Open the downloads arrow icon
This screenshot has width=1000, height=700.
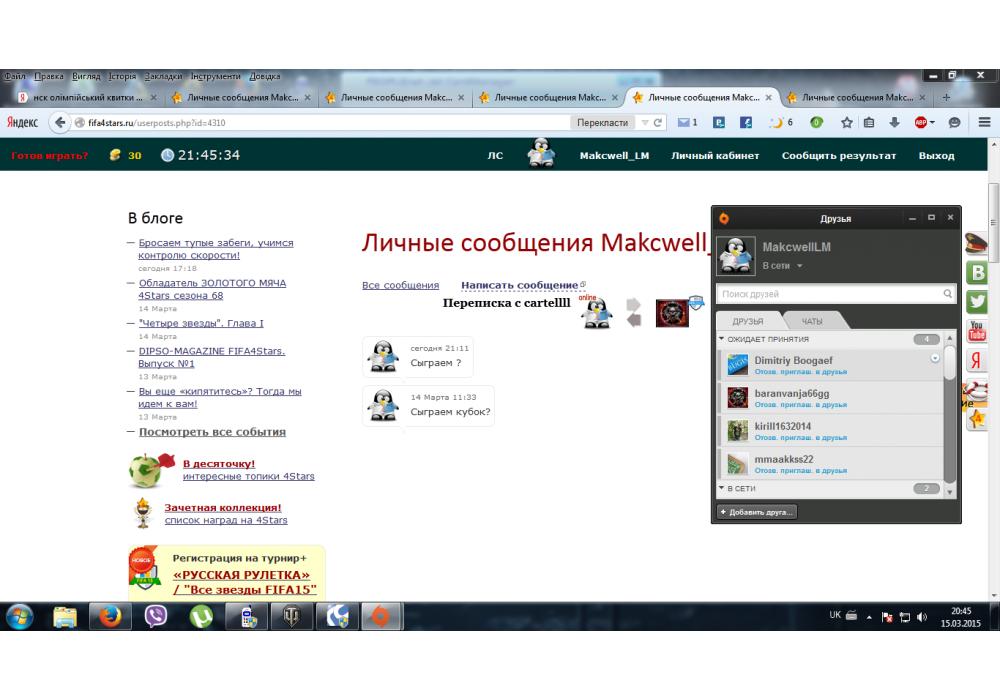[x=894, y=122]
